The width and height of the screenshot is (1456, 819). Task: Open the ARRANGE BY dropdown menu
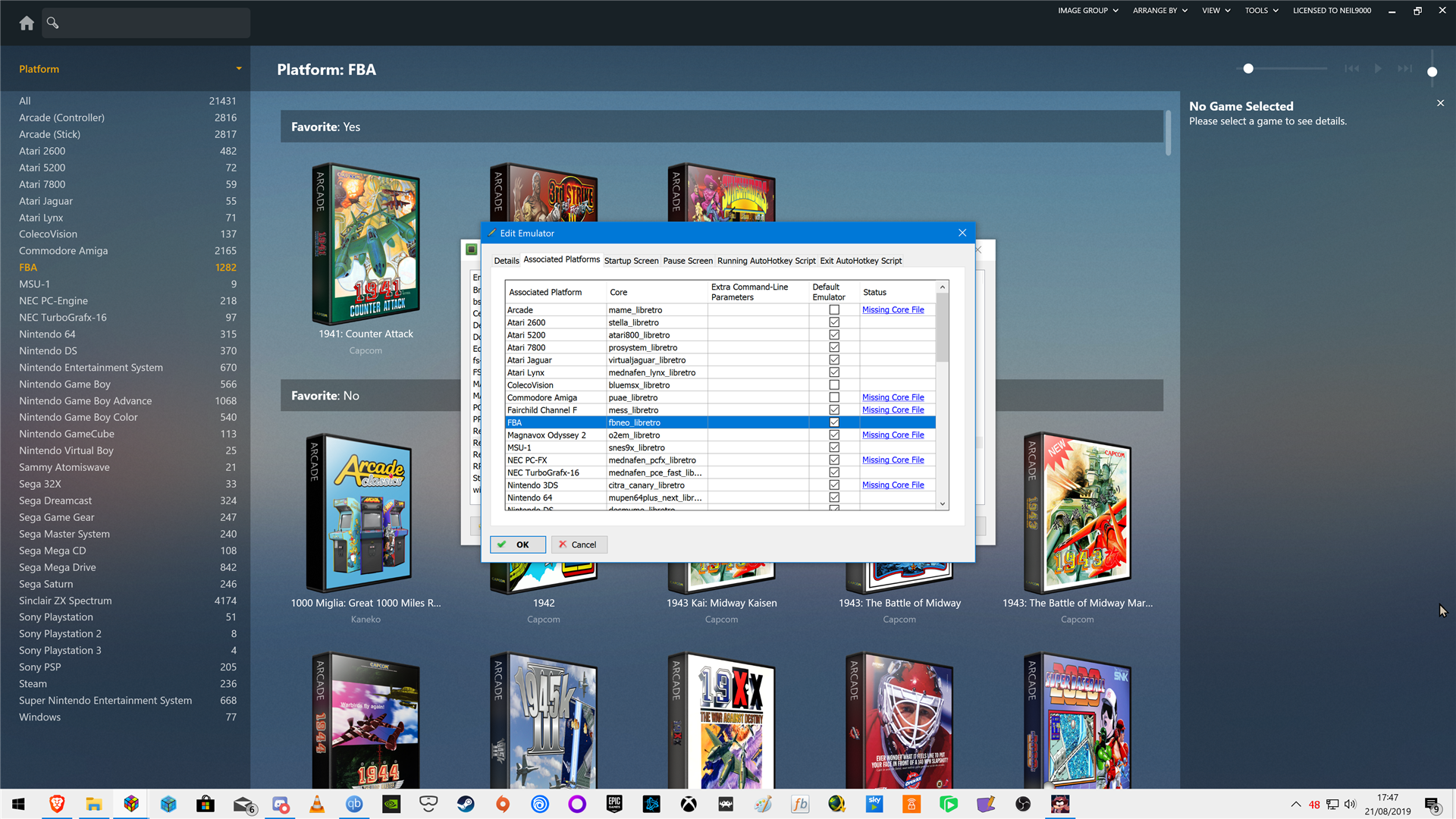point(1159,11)
